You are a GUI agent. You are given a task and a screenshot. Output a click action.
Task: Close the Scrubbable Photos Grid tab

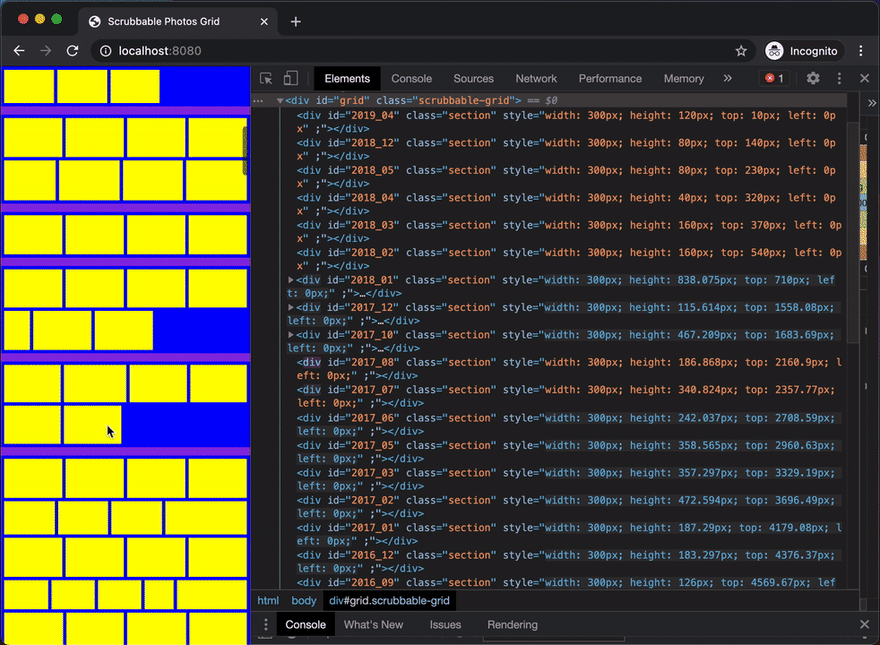pos(264,21)
